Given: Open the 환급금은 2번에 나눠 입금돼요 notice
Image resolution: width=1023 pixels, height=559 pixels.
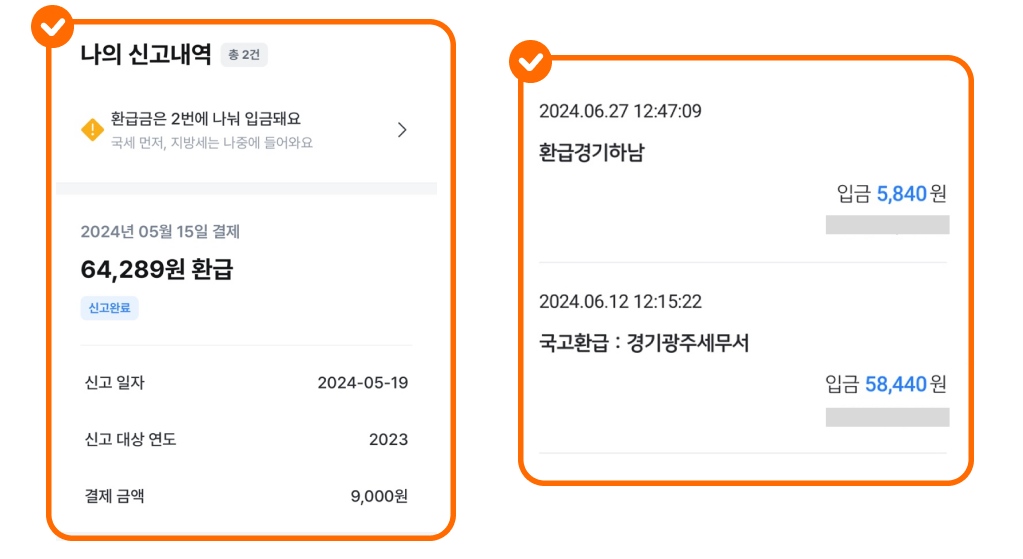Looking at the screenshot, I should tap(247, 130).
